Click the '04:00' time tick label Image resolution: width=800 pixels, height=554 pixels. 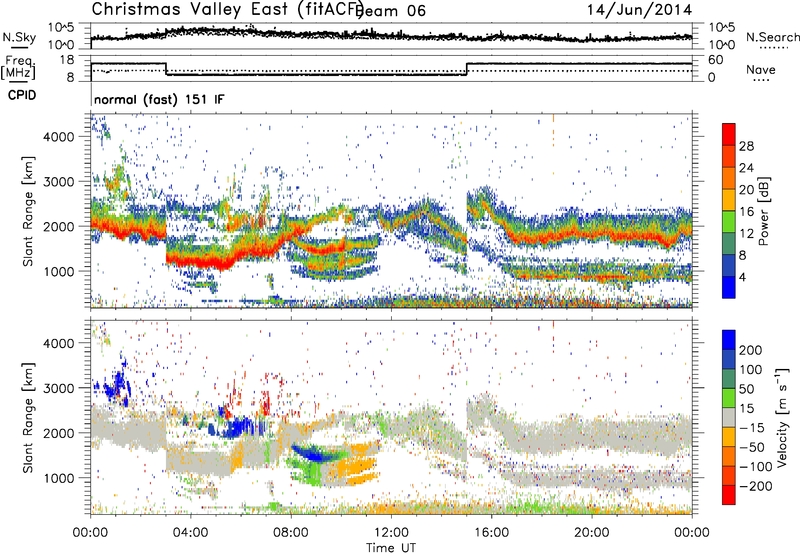(x=190, y=532)
